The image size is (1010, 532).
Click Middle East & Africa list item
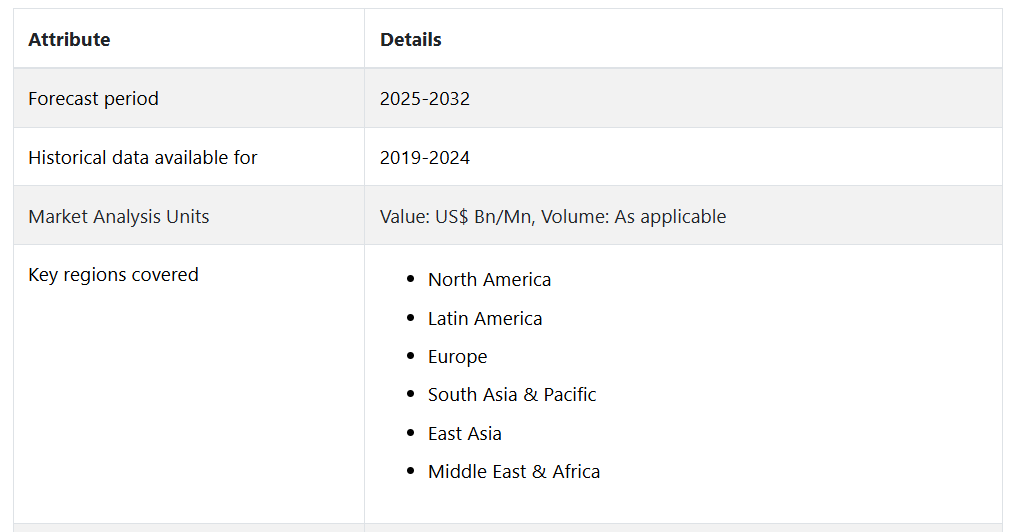point(514,472)
